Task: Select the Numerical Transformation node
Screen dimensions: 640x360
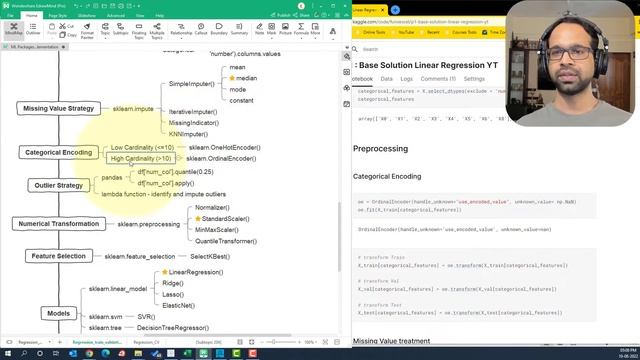Action: 58,224
